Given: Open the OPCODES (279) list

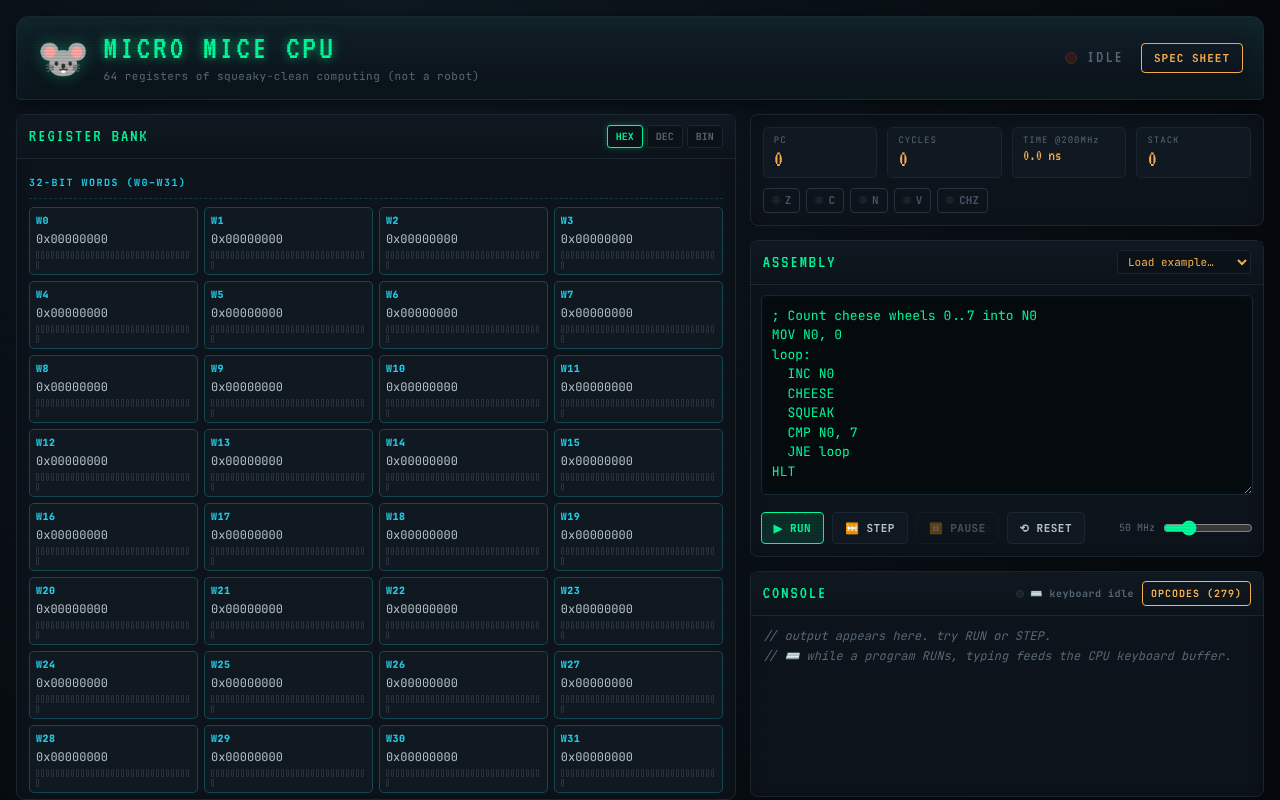Looking at the screenshot, I should click(1196, 593).
